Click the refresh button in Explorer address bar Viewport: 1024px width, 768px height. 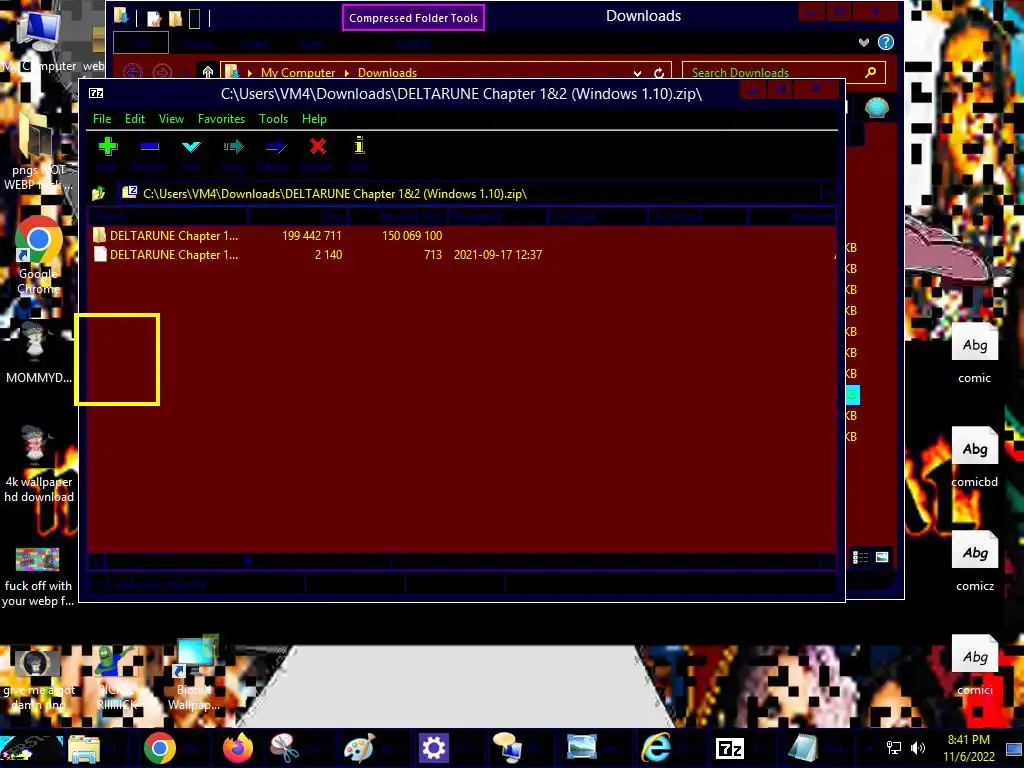(659, 72)
